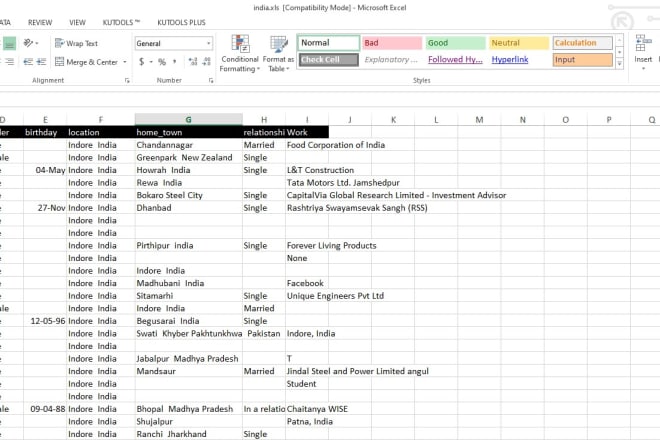Select the birthday header cell
The image size is (660, 440).
point(45,132)
